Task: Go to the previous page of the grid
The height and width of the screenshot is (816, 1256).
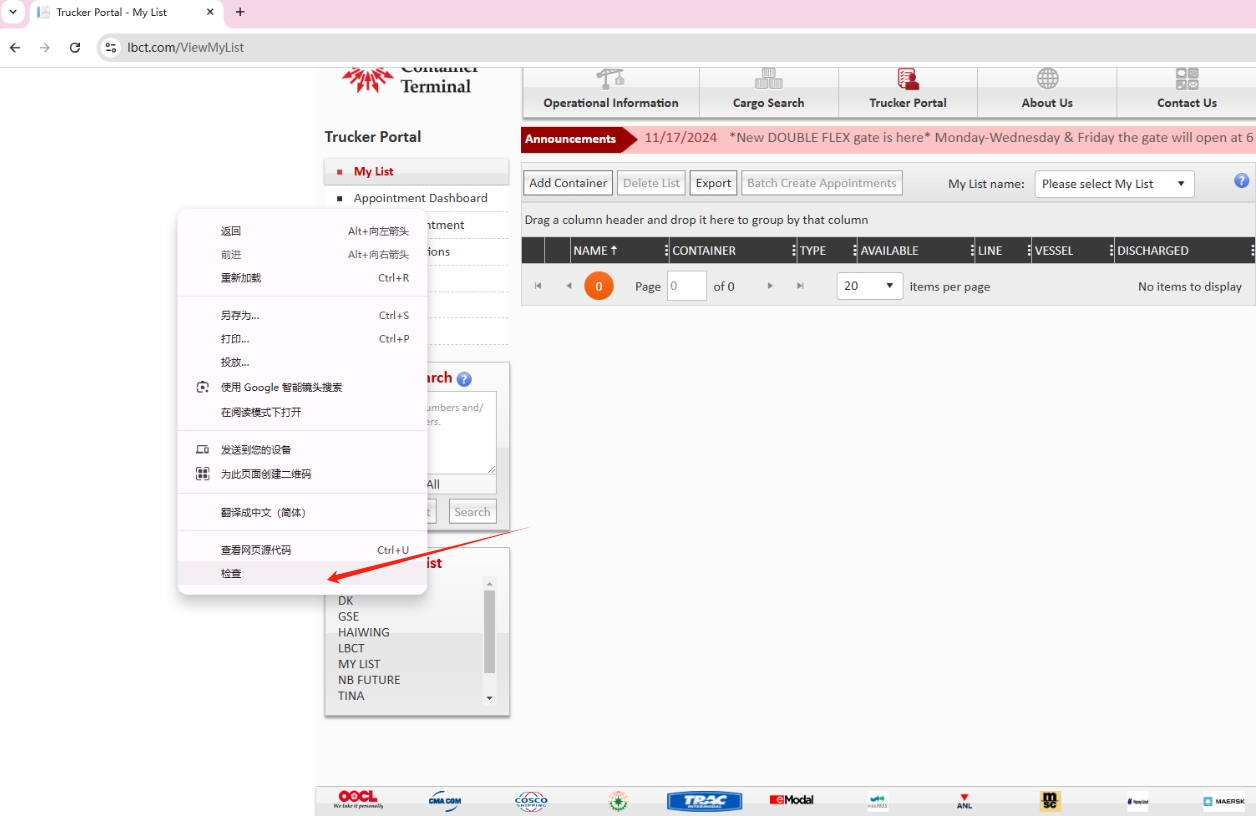Action: point(569,286)
